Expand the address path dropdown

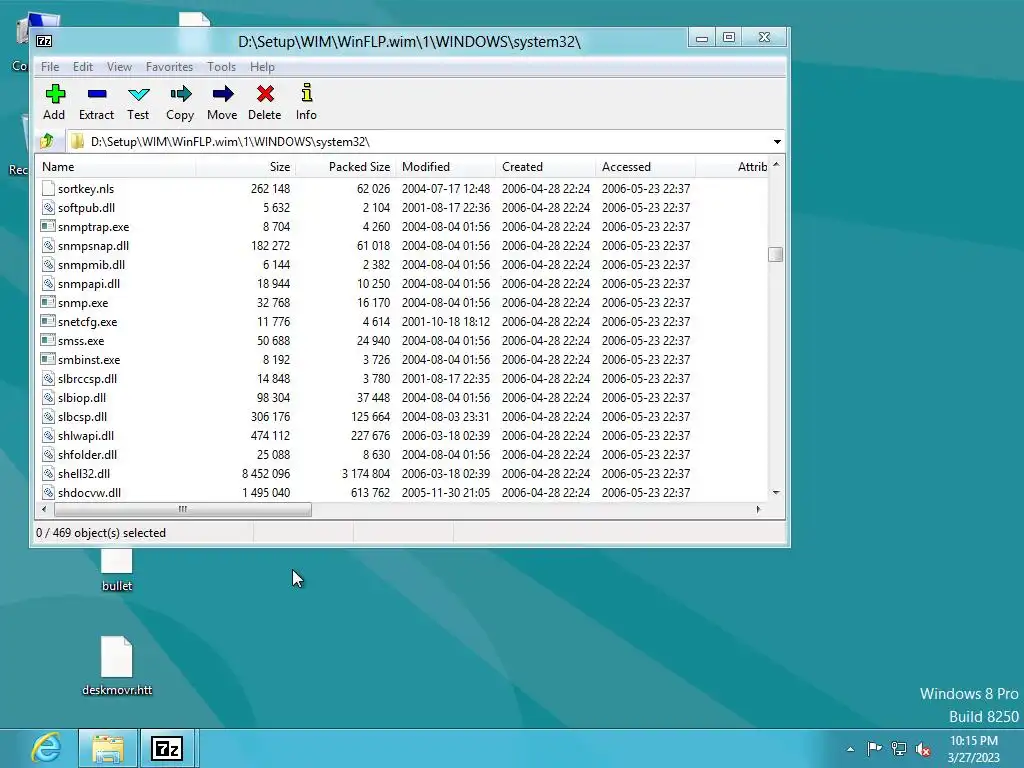pos(777,142)
